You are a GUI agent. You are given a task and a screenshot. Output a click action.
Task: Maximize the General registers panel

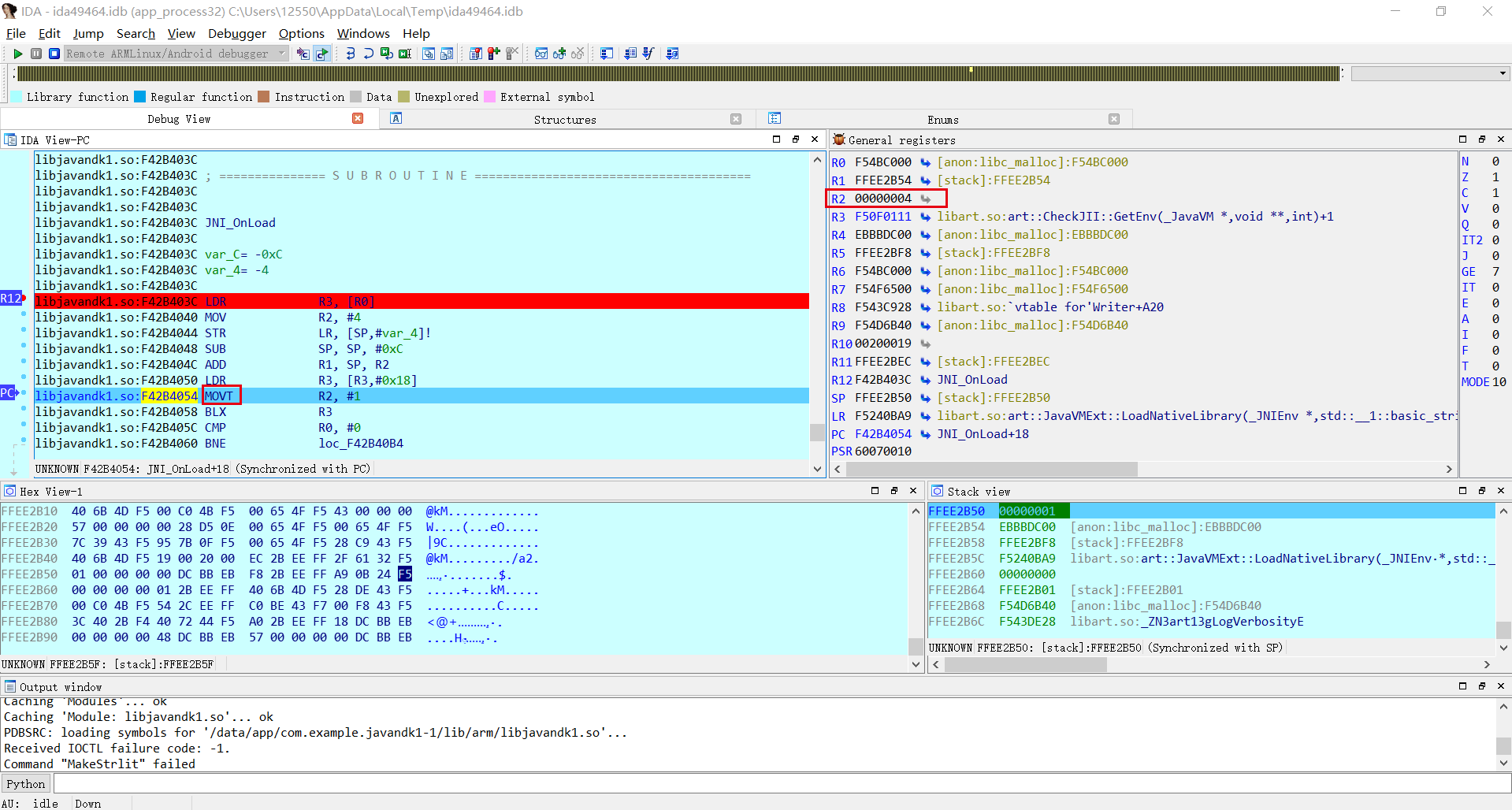point(1463,139)
